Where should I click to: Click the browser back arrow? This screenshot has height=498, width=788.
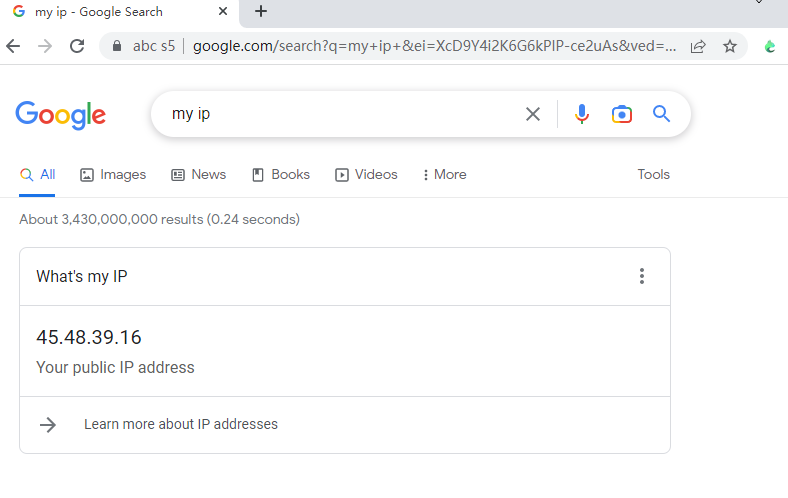(13, 46)
